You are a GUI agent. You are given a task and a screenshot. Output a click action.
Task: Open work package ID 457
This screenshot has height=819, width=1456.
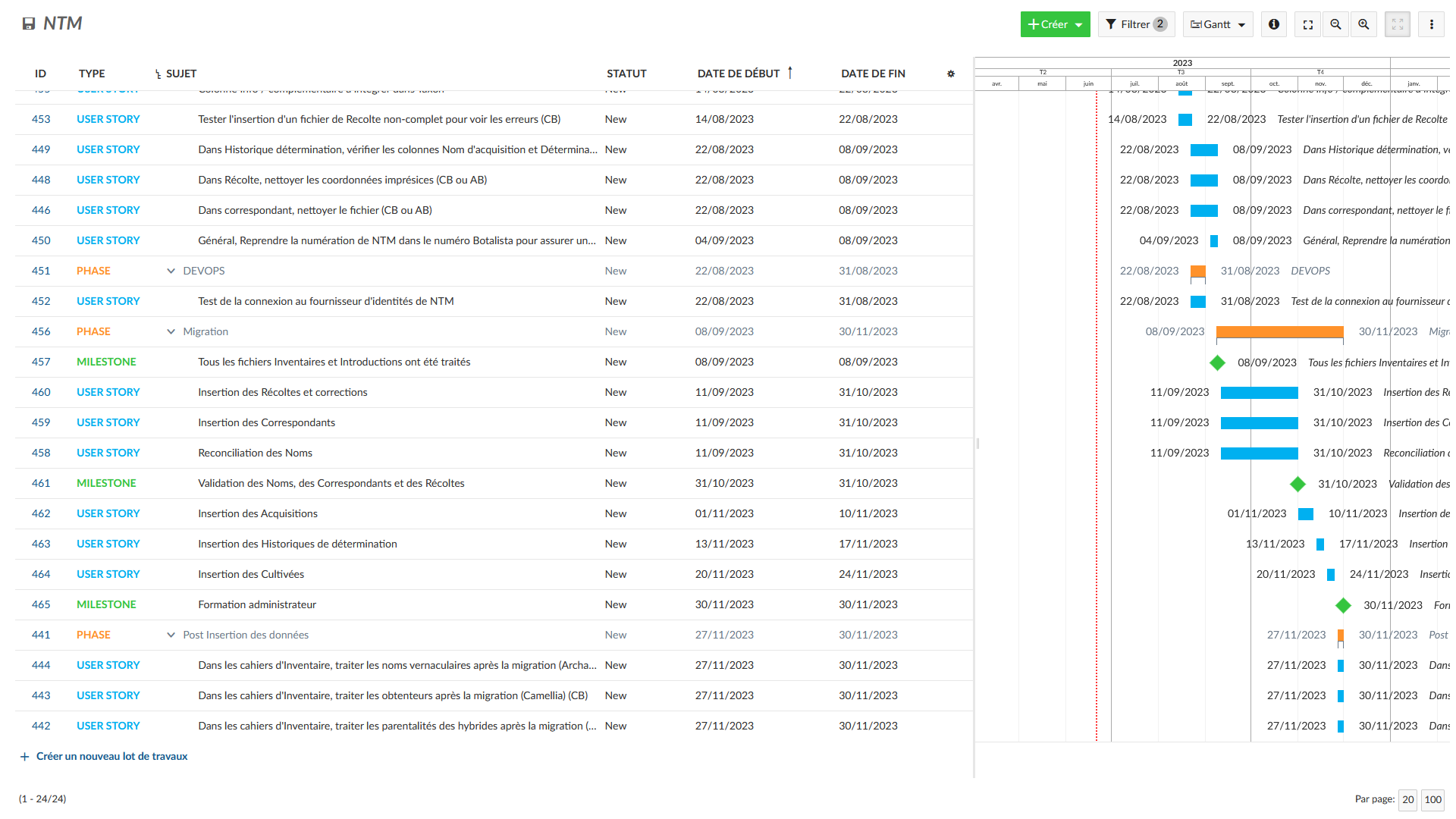tap(41, 362)
